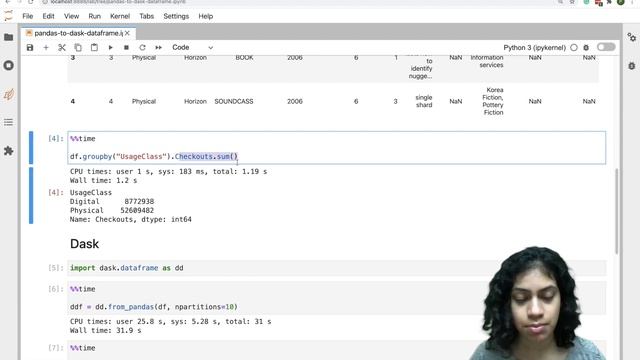Screen dimensions: 640x360
Task: Open the Table of Contents panel
Action: (8, 122)
